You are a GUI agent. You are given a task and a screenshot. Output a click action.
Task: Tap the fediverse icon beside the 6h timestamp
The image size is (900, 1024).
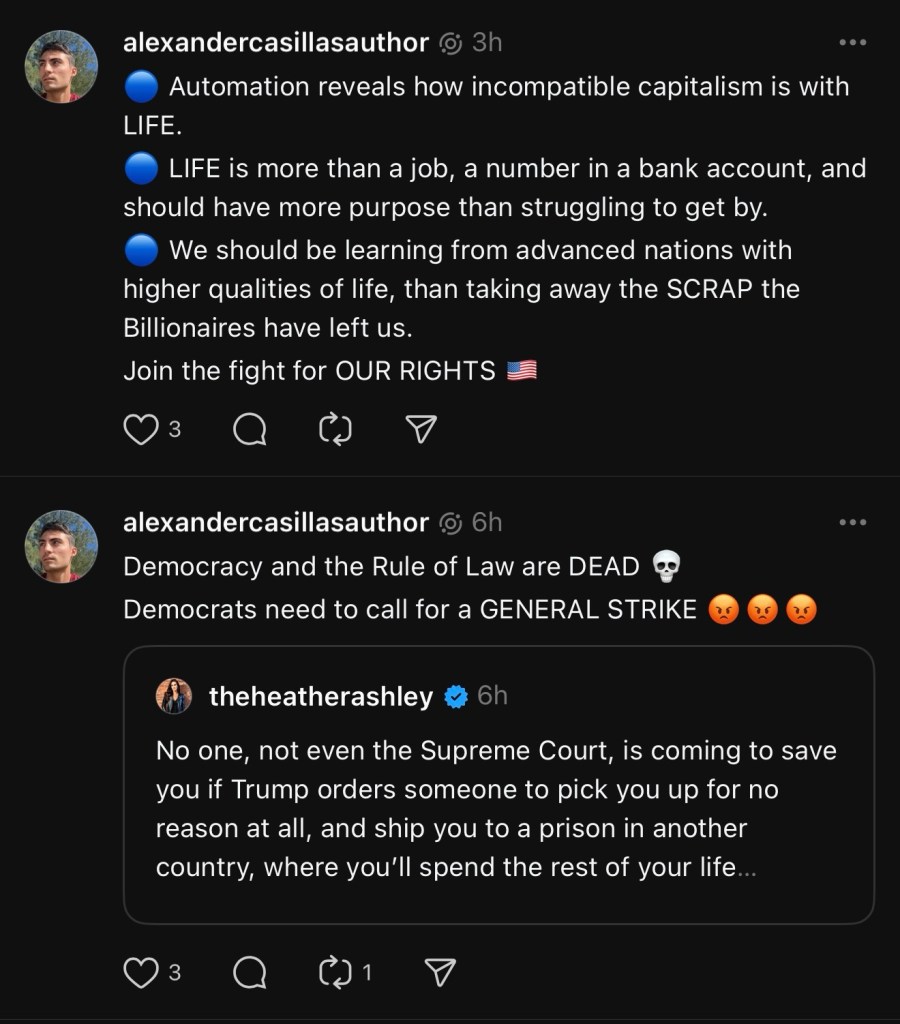451,522
